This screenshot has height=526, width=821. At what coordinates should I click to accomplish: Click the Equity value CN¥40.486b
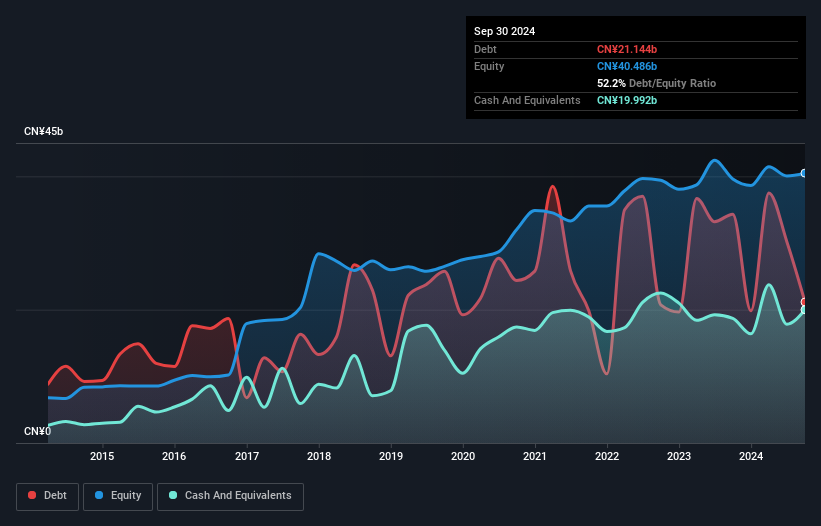point(627,66)
